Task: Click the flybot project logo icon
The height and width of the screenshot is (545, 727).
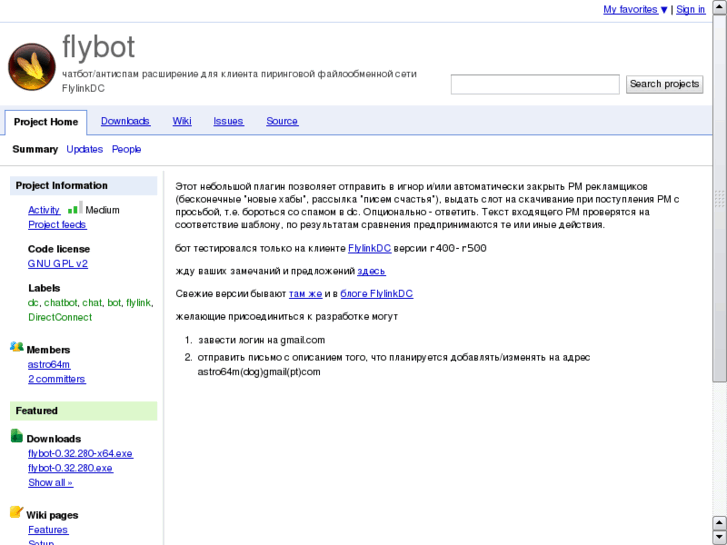Action: click(32, 67)
